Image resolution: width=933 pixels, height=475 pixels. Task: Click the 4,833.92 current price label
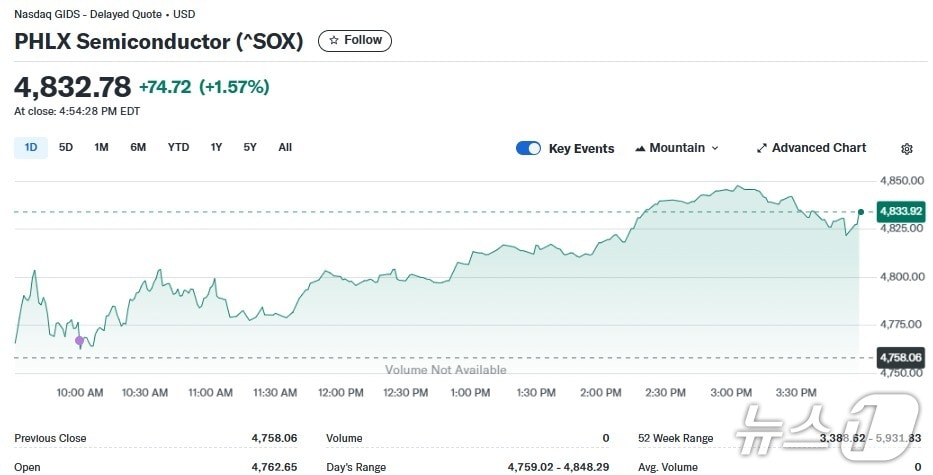pyautogui.click(x=899, y=211)
